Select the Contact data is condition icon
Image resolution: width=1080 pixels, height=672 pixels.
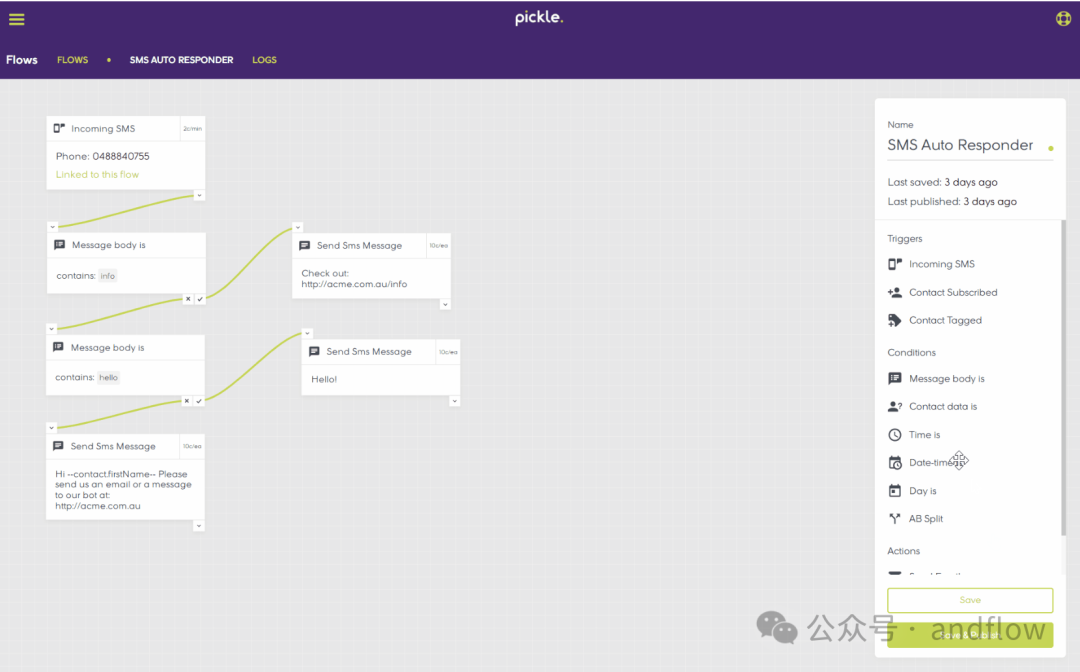click(x=895, y=406)
